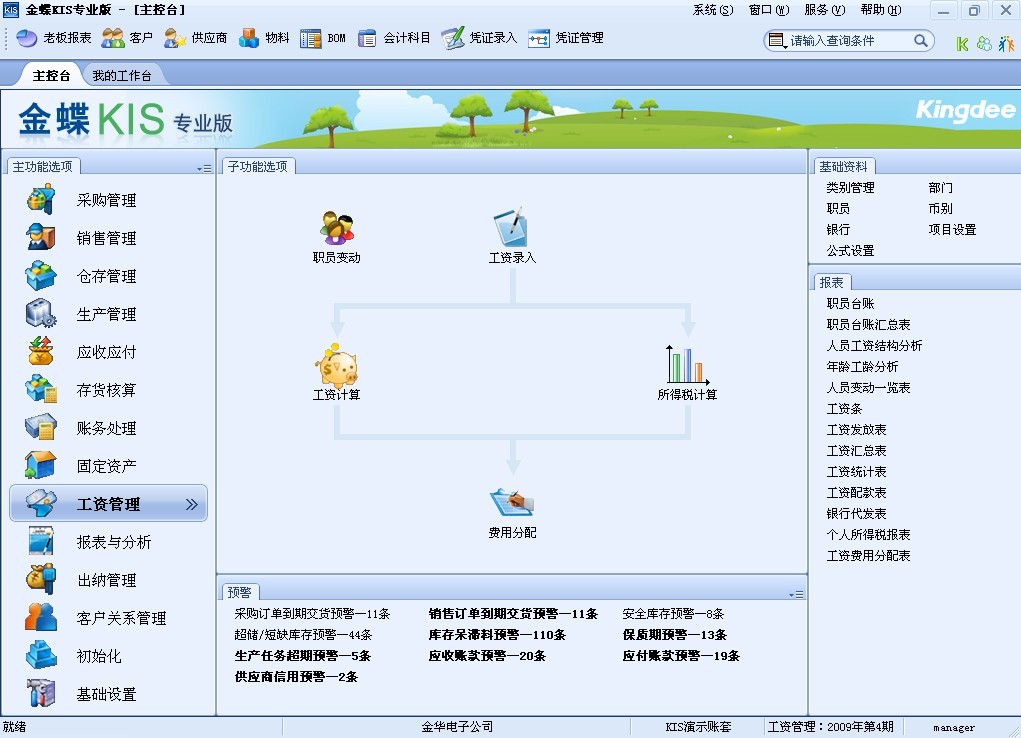This screenshot has width=1021, height=738.
Task: Click the 物料 toolbar icon
Action: tap(264, 38)
